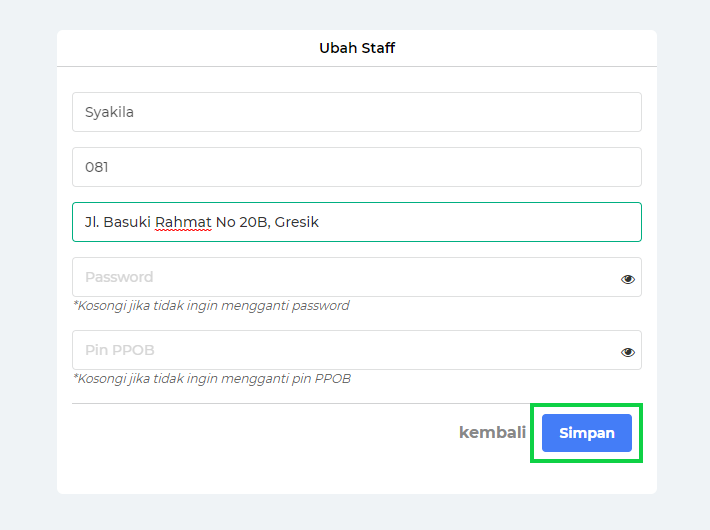This screenshot has width=710, height=530.
Task: Focus the name field containing Syakila
Action: 357,112
